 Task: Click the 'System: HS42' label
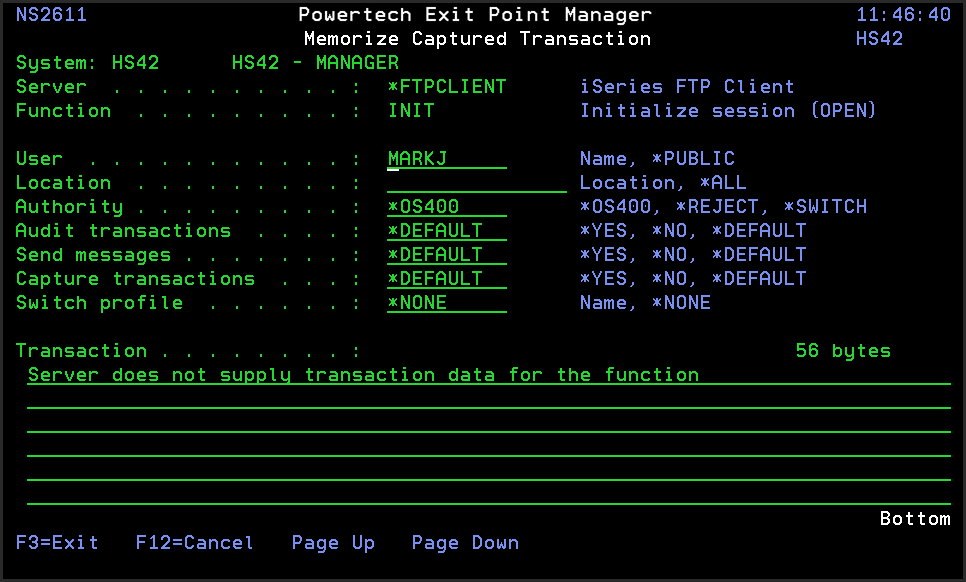coord(87,63)
